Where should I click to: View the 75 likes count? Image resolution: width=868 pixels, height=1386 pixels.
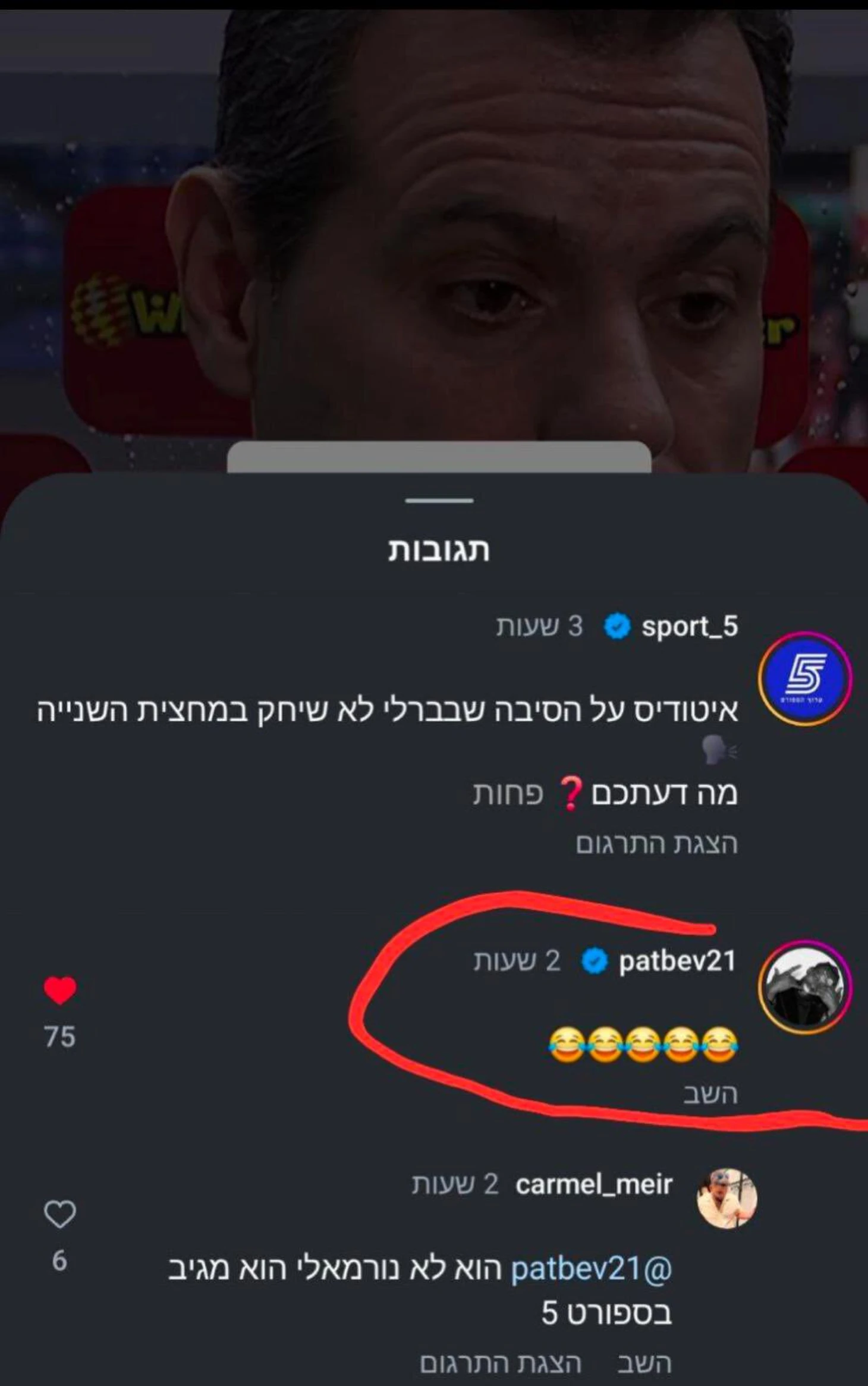pyautogui.click(x=60, y=1037)
